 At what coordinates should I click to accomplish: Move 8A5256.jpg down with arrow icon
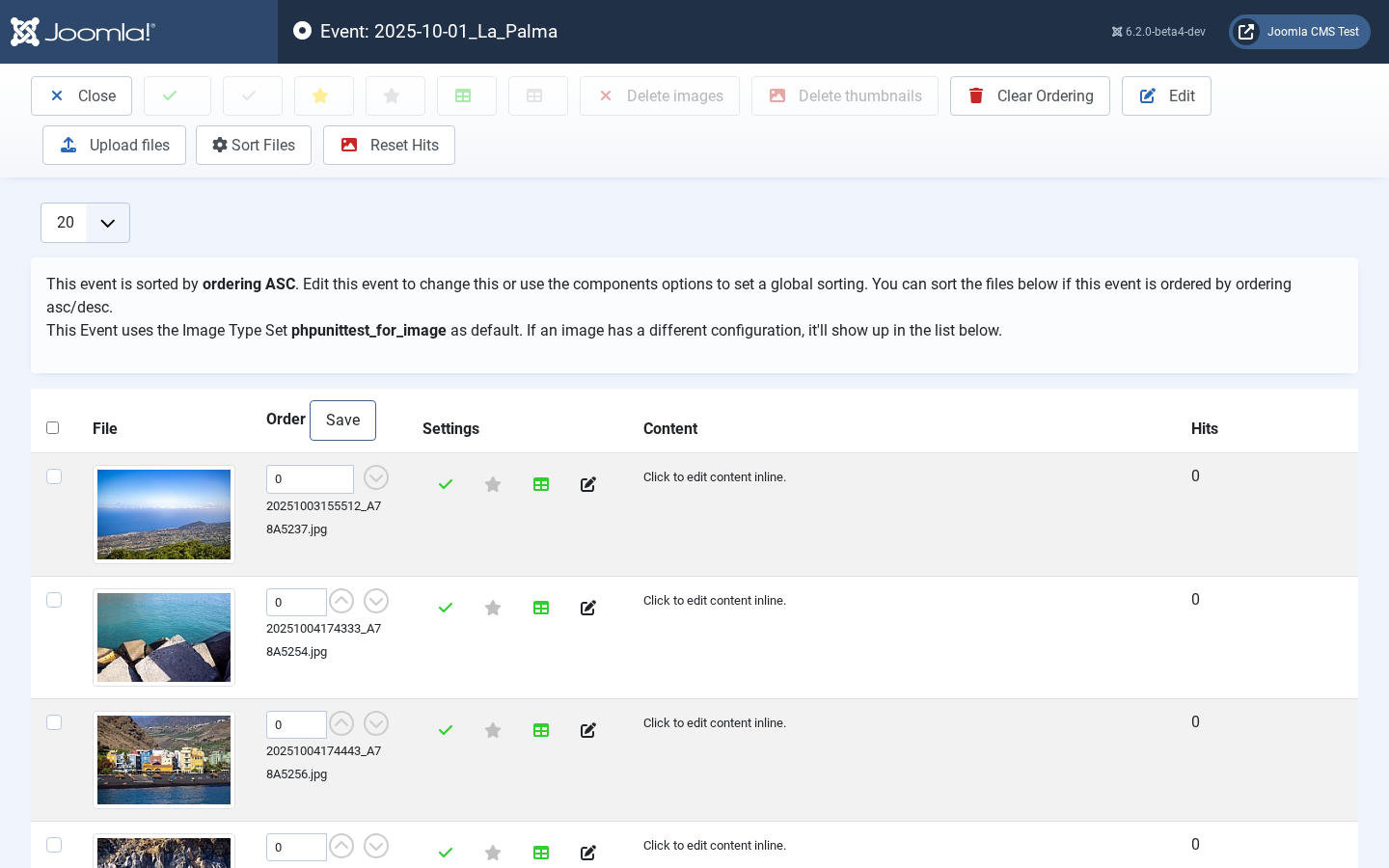click(376, 723)
